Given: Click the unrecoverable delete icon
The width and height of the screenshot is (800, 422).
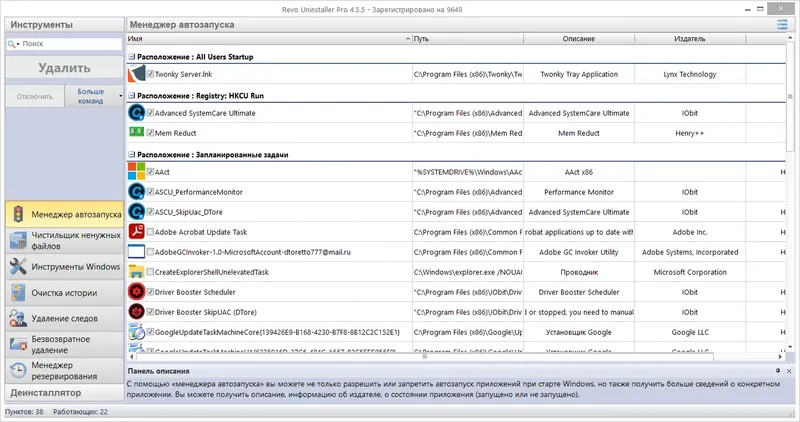Looking at the screenshot, I should click(18, 344).
